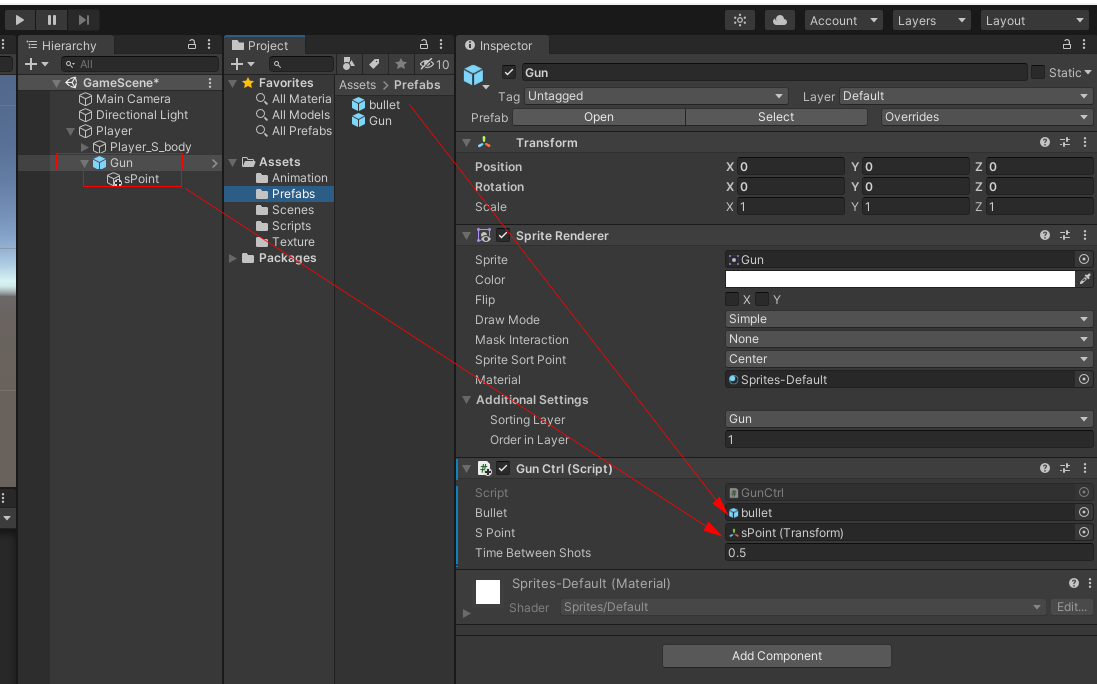Viewport: 1097px width, 684px height.
Task: Open the Project panel kebab menu
Action: point(441,44)
